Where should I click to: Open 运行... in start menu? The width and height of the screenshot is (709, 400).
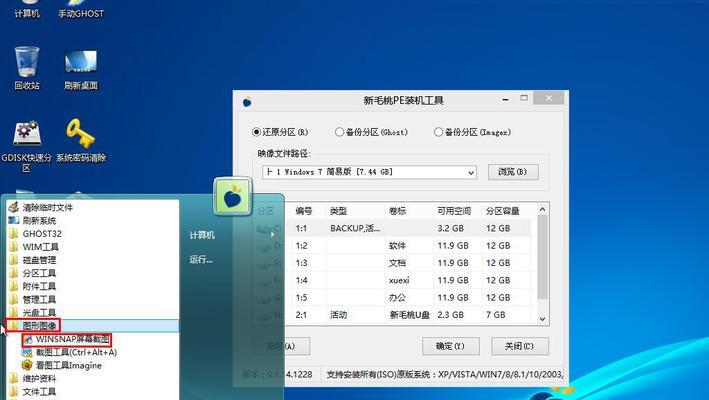[x=201, y=259]
